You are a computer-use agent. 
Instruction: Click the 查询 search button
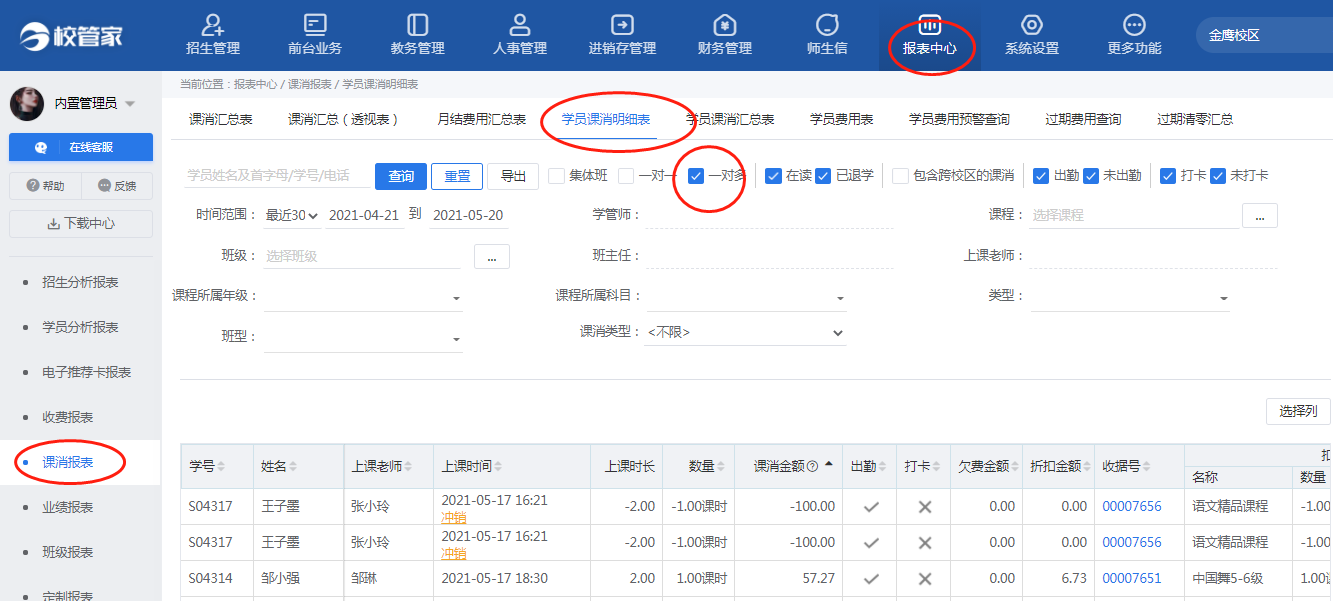point(401,176)
